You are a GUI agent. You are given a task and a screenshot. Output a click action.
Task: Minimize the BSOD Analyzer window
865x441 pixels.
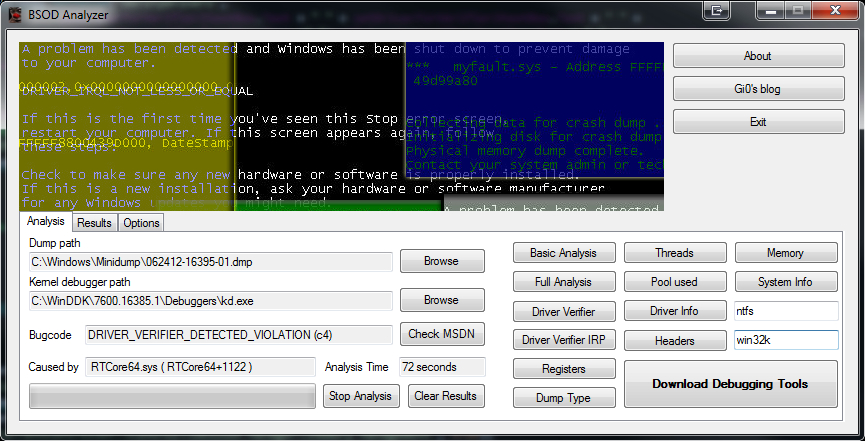pyautogui.click(x=770, y=10)
